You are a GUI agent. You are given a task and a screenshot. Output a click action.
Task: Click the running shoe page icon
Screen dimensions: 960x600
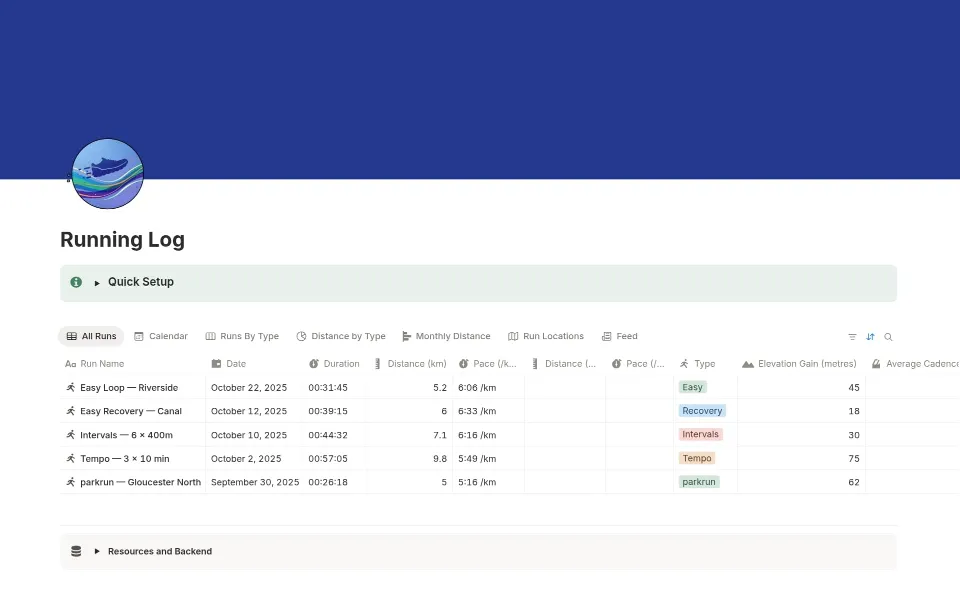[108, 173]
